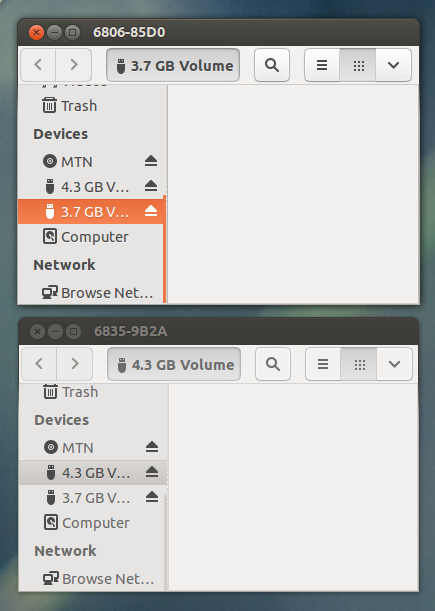Go forward in the 6835-9B2A window
Screen dimensions: 435x611
tap(75, 364)
